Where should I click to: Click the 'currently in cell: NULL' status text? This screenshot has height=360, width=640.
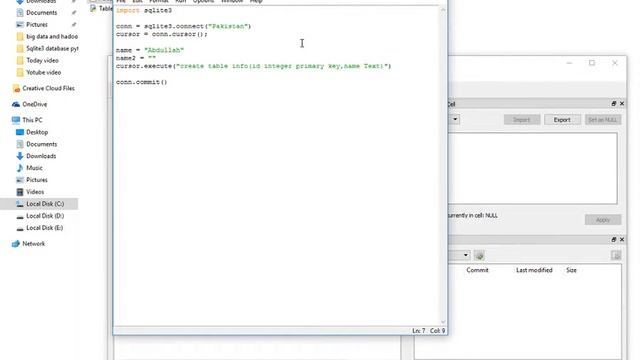point(473,216)
